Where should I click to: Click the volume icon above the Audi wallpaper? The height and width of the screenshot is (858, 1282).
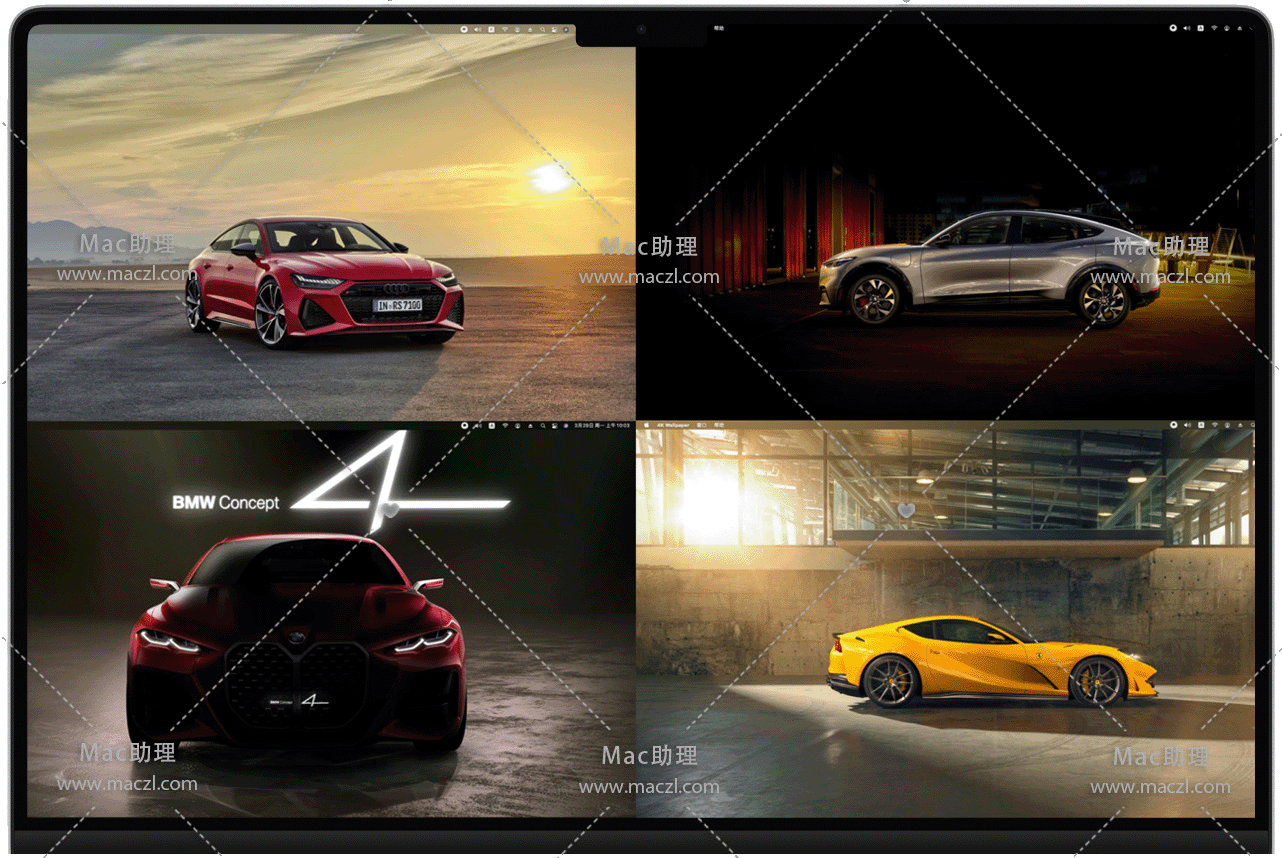point(477,30)
